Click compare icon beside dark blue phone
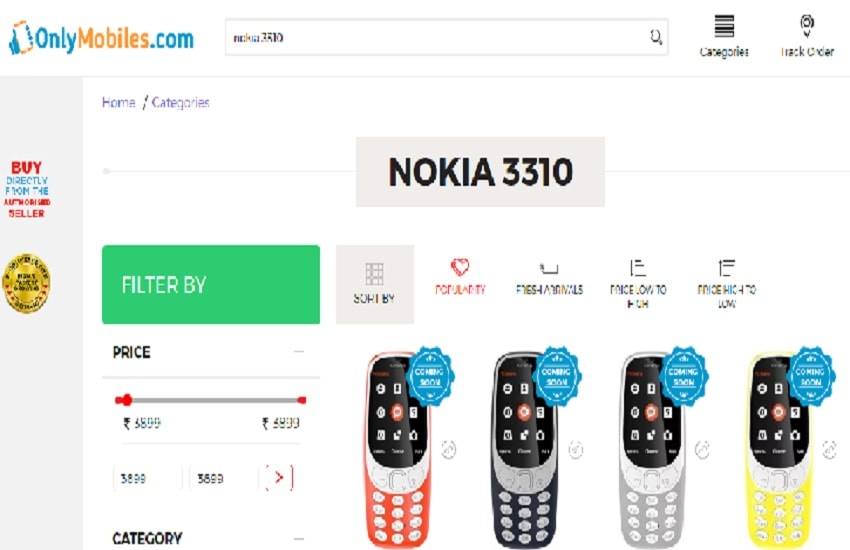This screenshot has width=850, height=550. point(576,449)
